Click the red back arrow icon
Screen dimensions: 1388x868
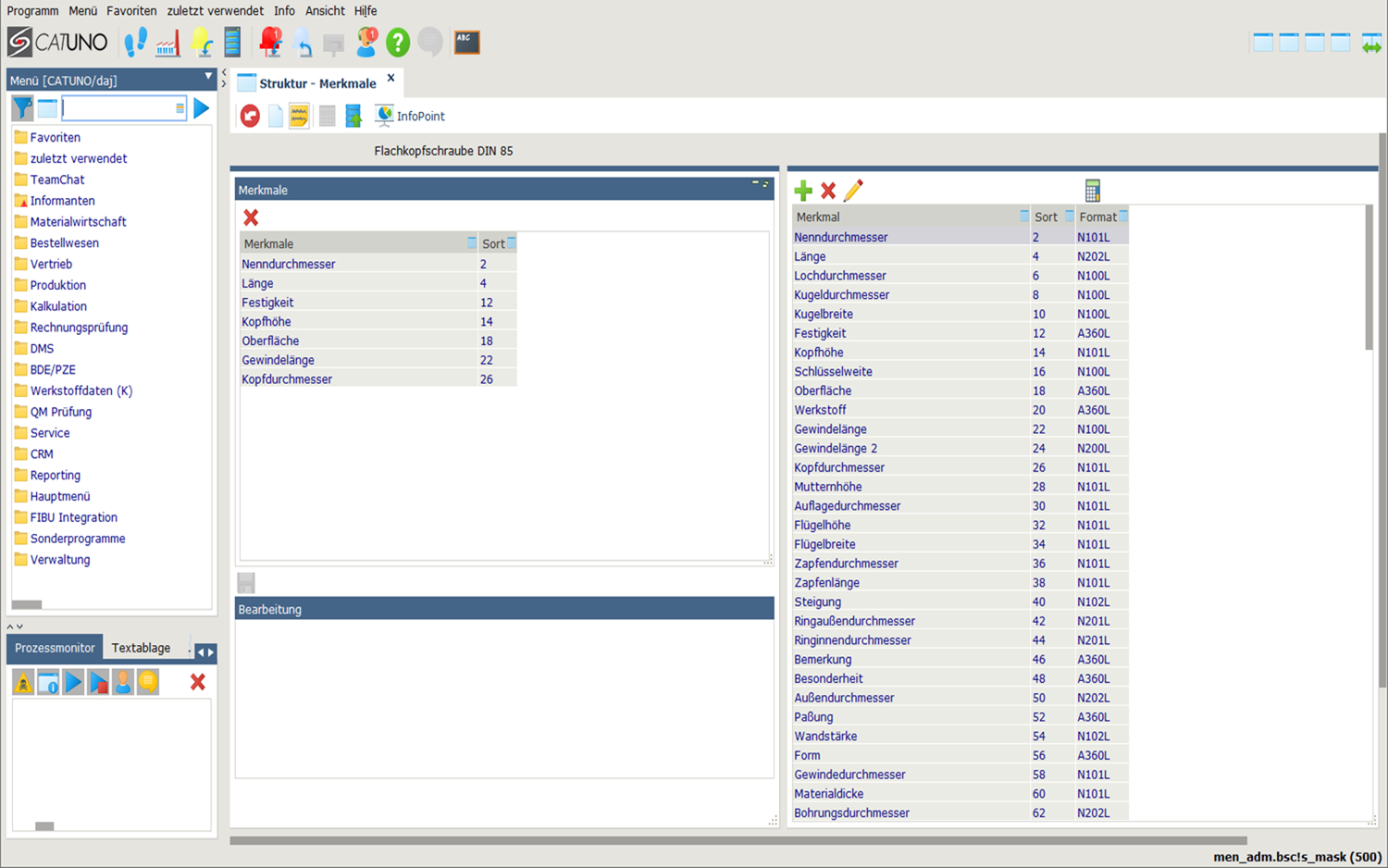coord(250,116)
